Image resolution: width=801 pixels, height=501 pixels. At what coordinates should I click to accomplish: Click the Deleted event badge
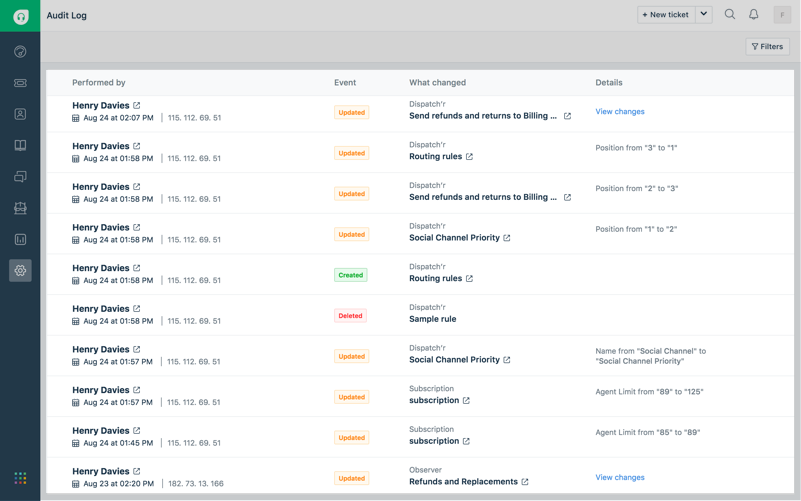click(x=350, y=316)
